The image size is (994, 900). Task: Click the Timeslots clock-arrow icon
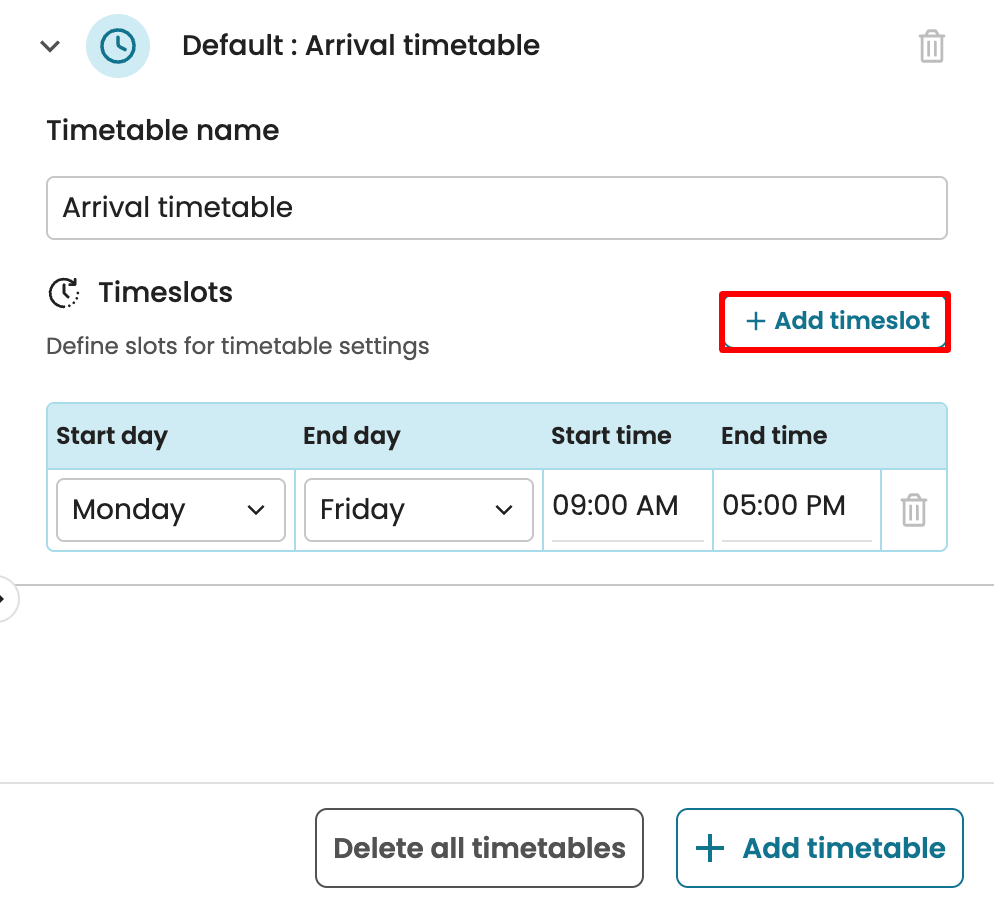[x=64, y=293]
